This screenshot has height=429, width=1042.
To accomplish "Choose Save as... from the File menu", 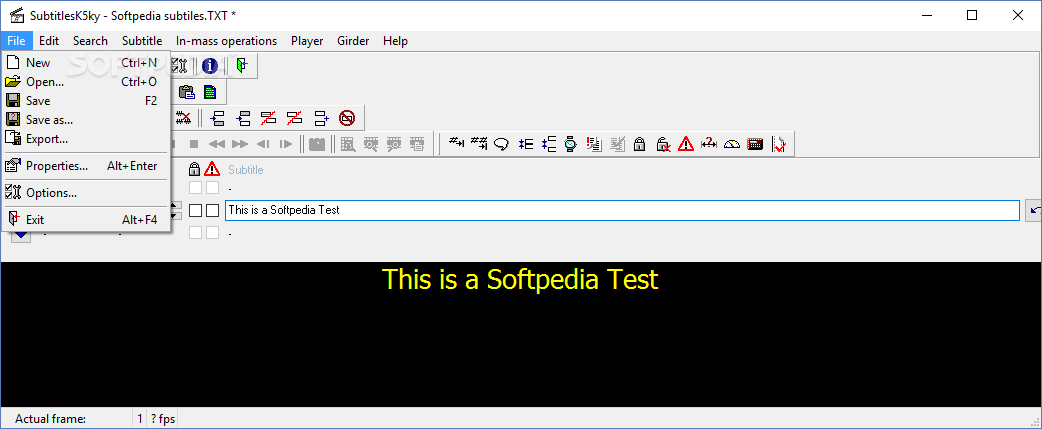I will 86,120.
